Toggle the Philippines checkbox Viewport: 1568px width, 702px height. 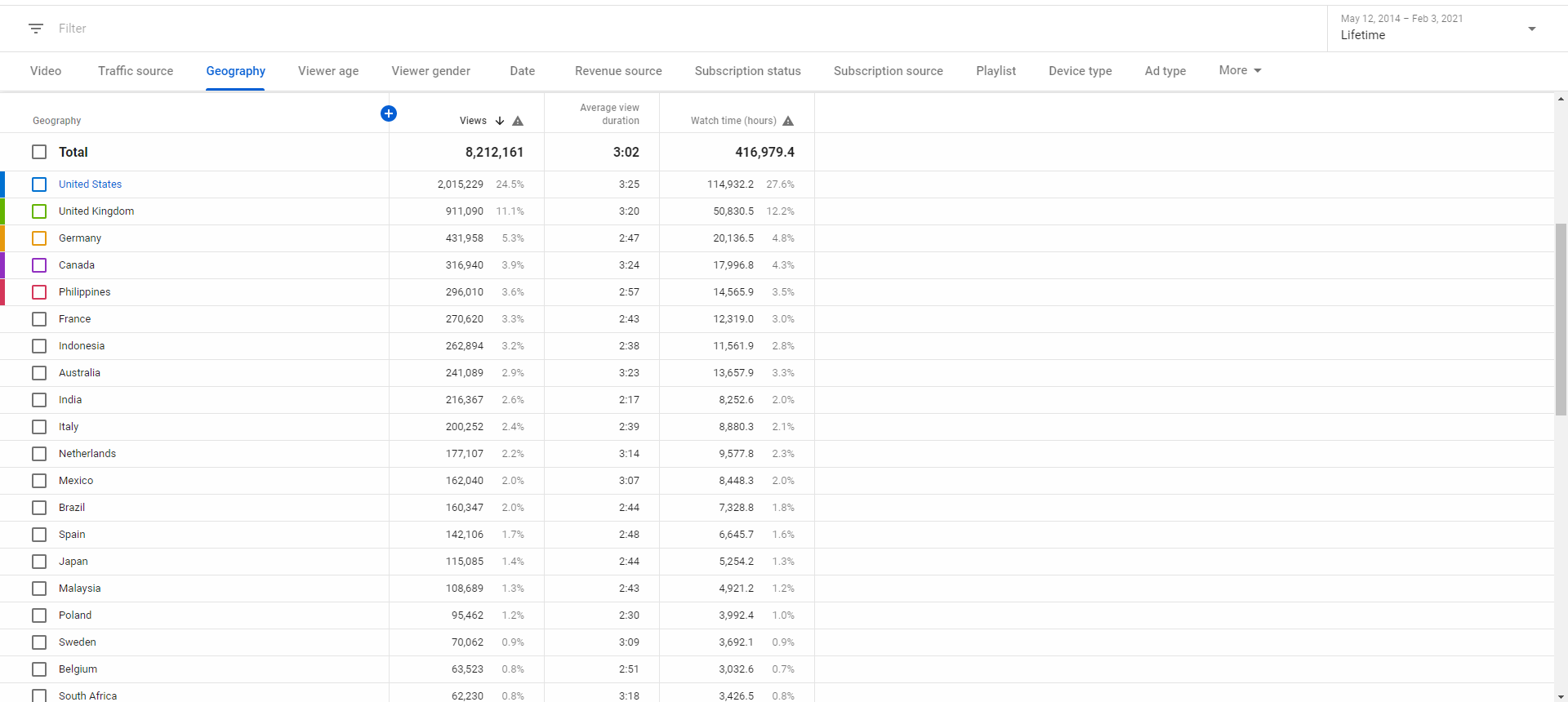point(39,292)
